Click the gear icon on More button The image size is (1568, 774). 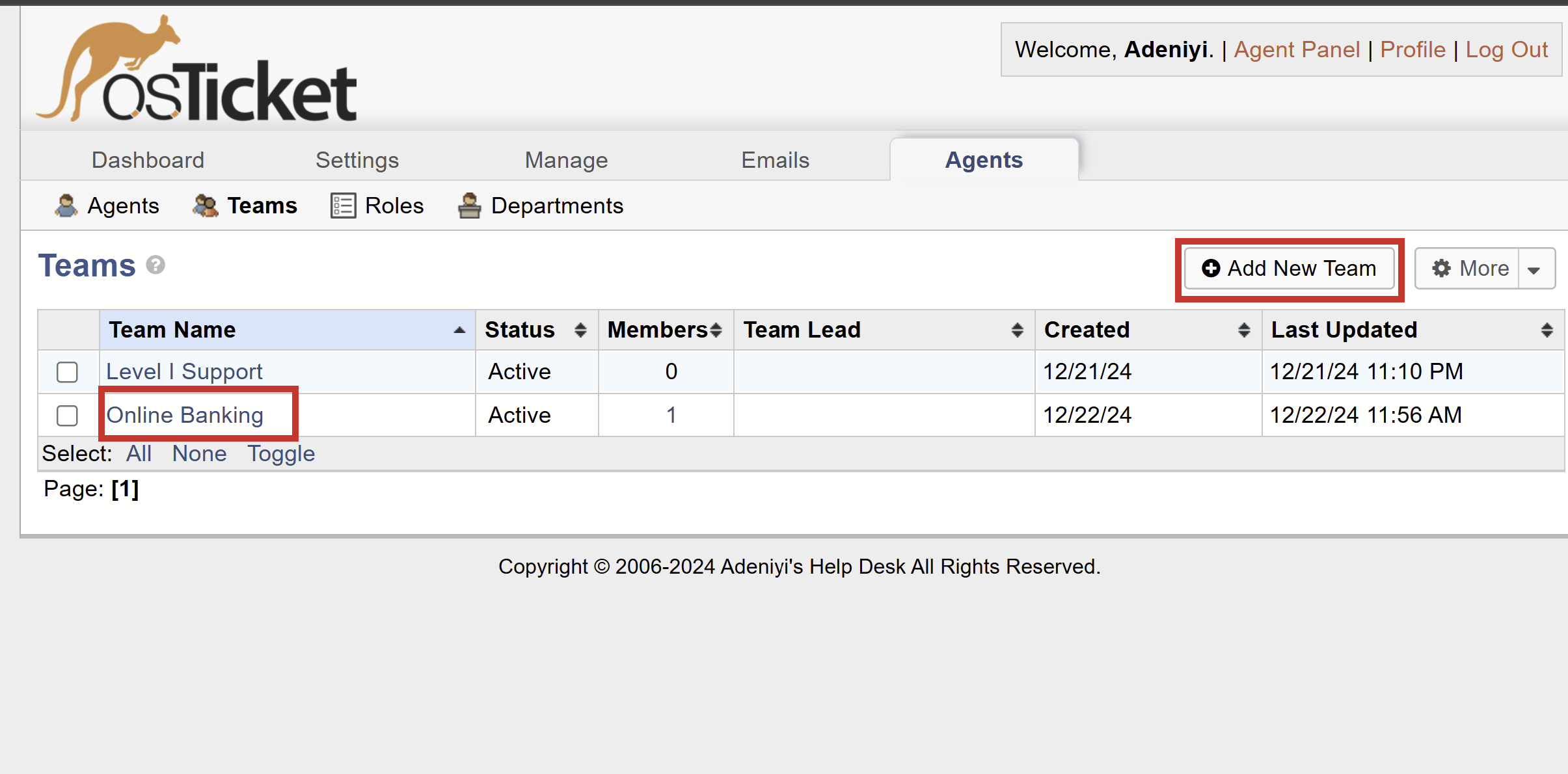1441,268
